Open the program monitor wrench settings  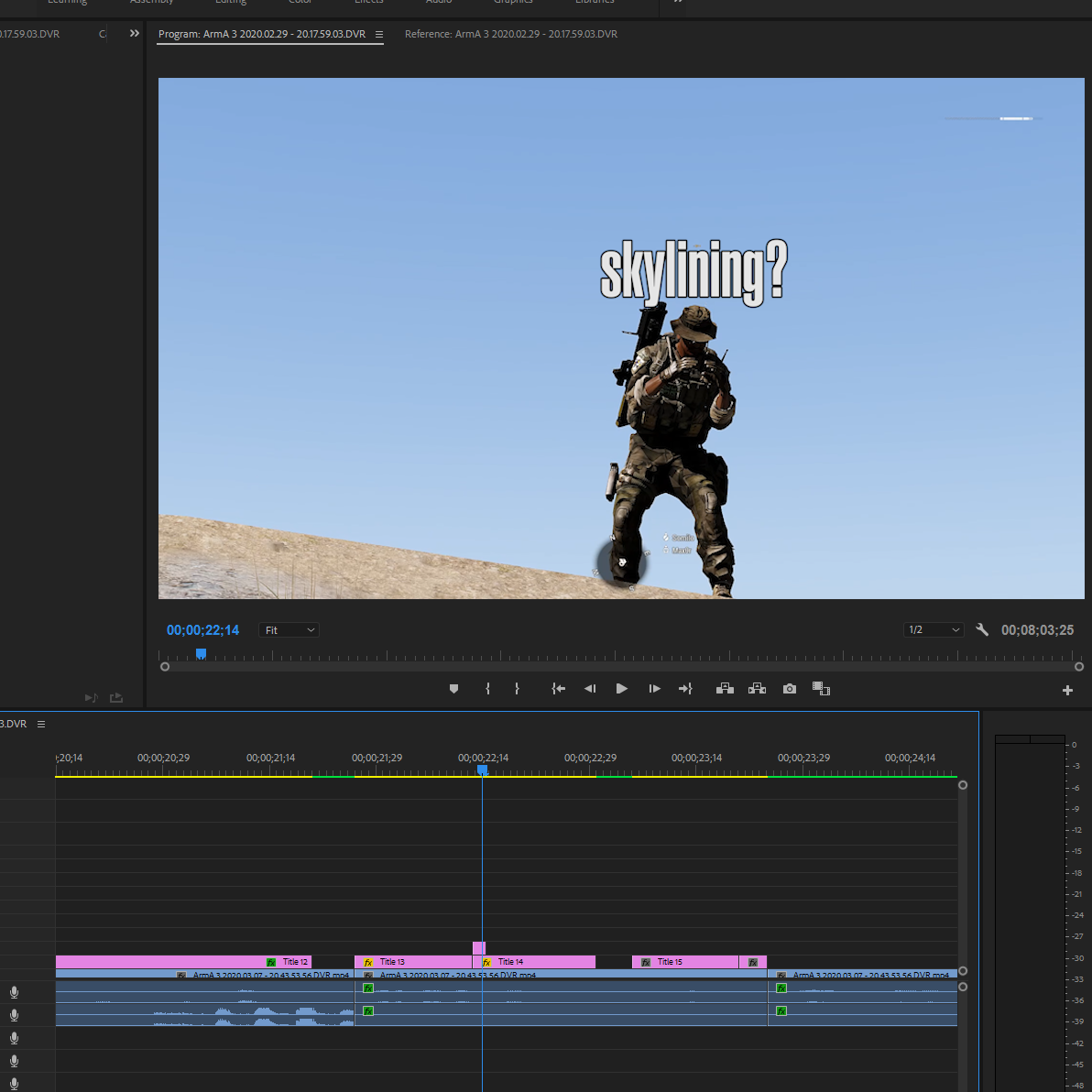click(x=982, y=630)
